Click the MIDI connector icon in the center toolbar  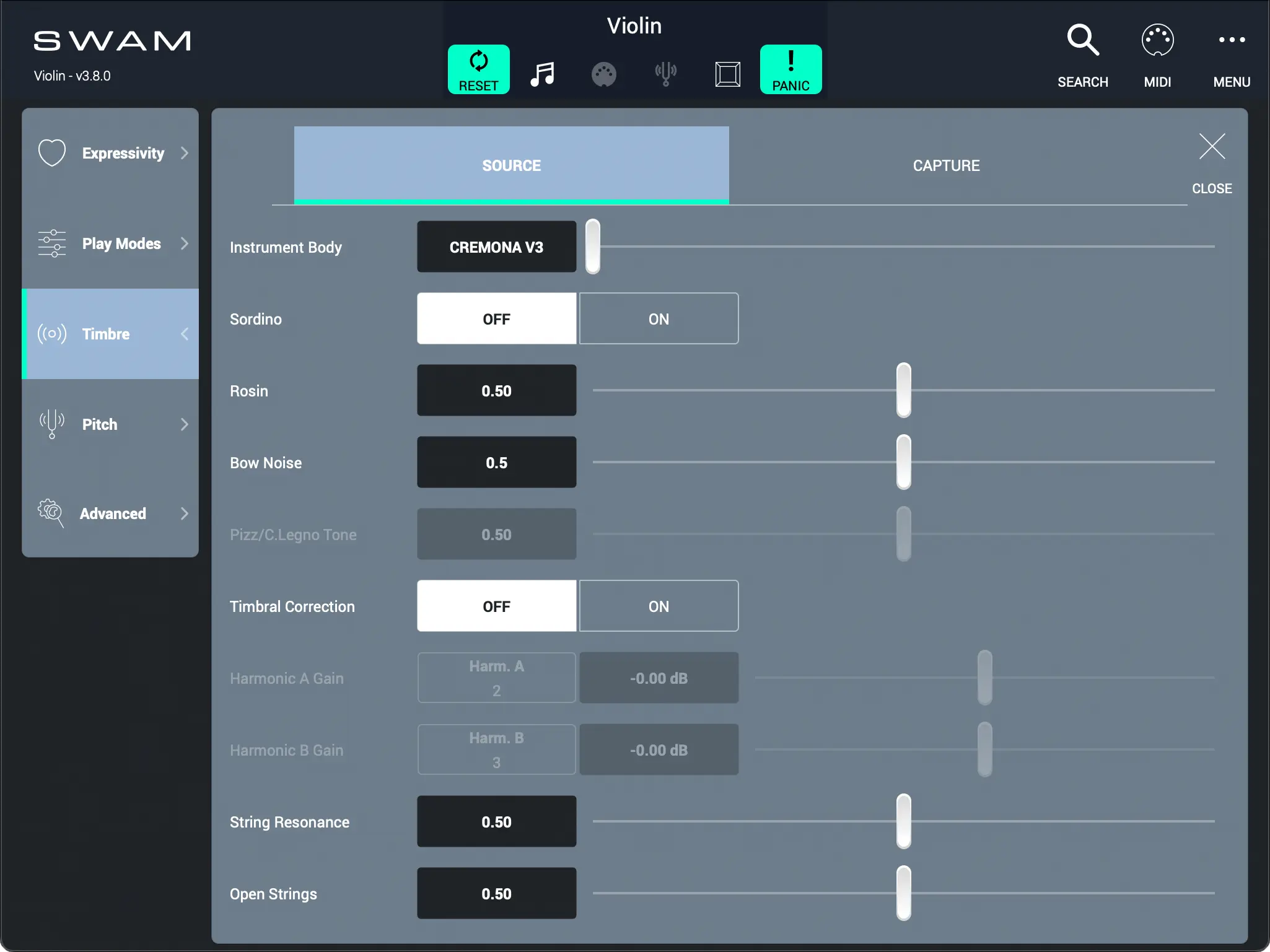point(603,74)
